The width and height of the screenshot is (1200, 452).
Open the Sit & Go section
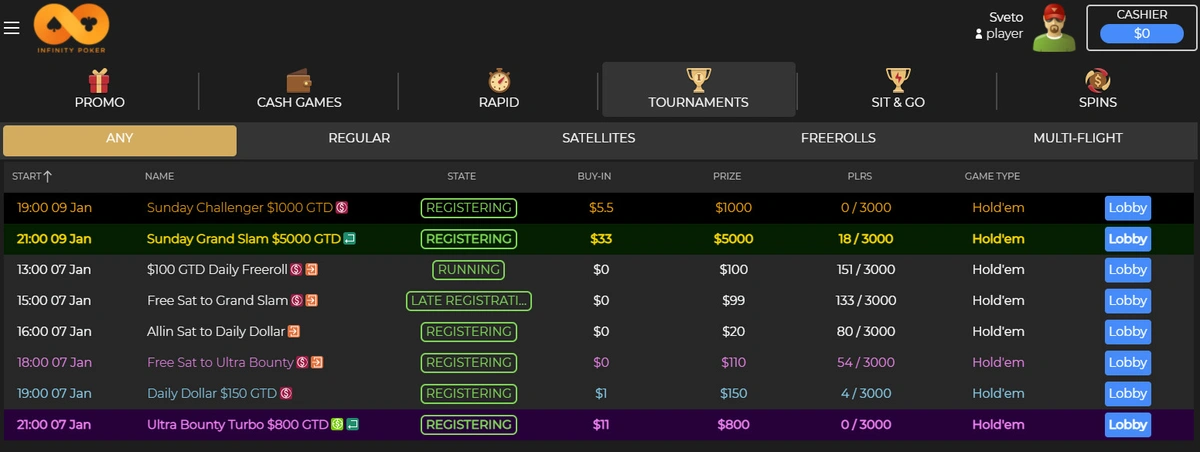pyautogui.click(x=898, y=89)
